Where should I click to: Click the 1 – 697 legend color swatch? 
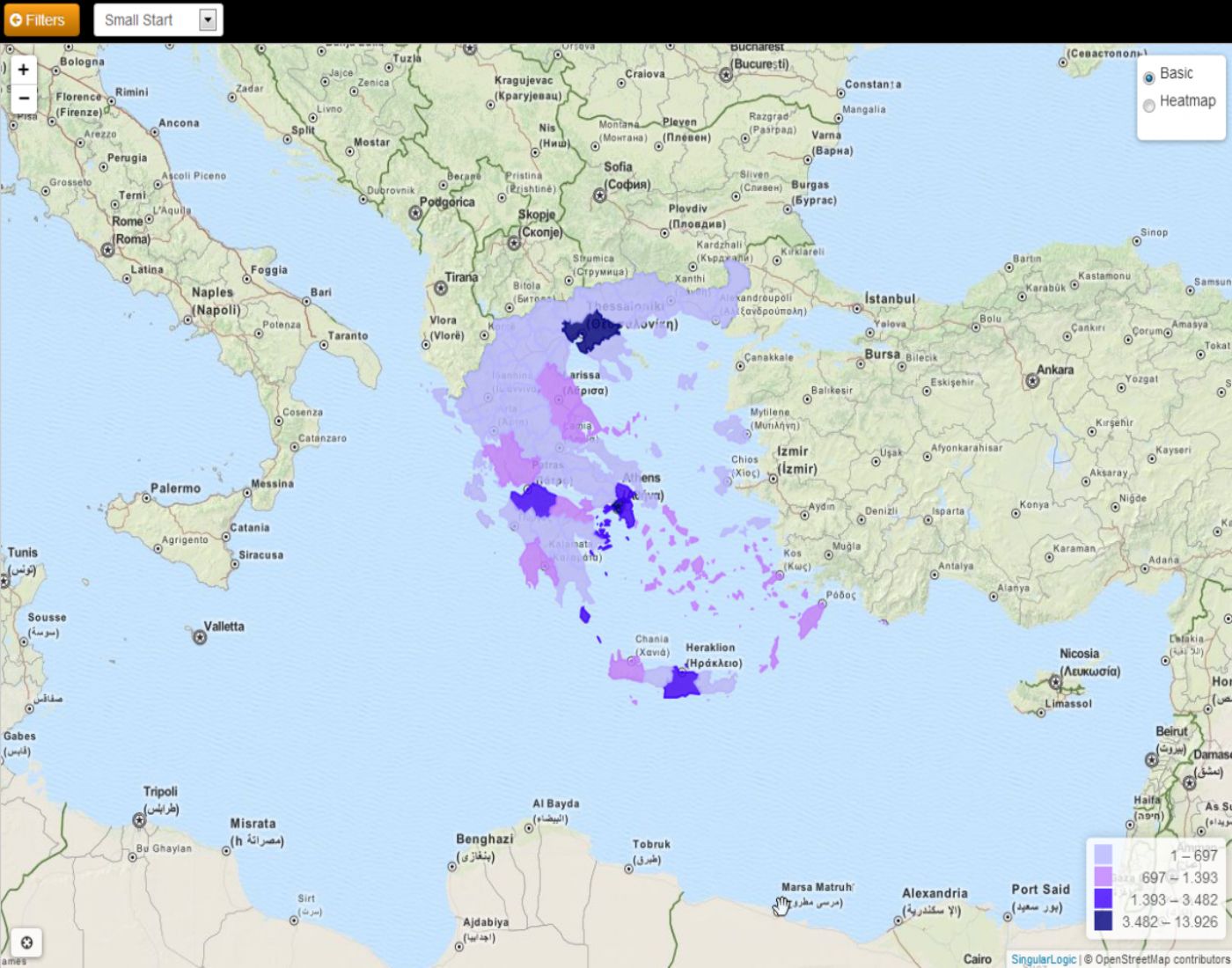(1103, 854)
